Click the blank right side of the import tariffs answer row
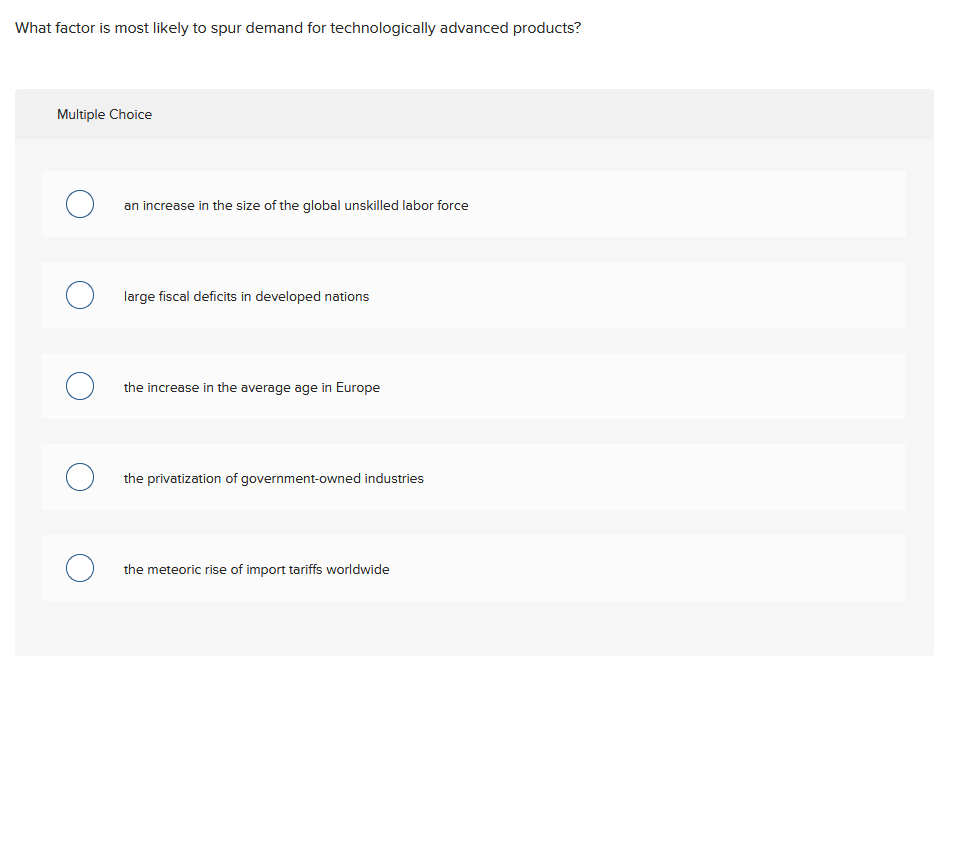 pyautogui.click(x=700, y=569)
